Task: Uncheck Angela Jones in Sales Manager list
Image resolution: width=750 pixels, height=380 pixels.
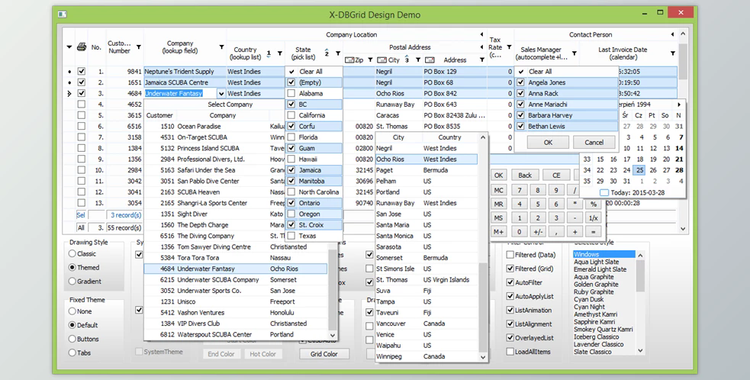Action: [x=521, y=82]
